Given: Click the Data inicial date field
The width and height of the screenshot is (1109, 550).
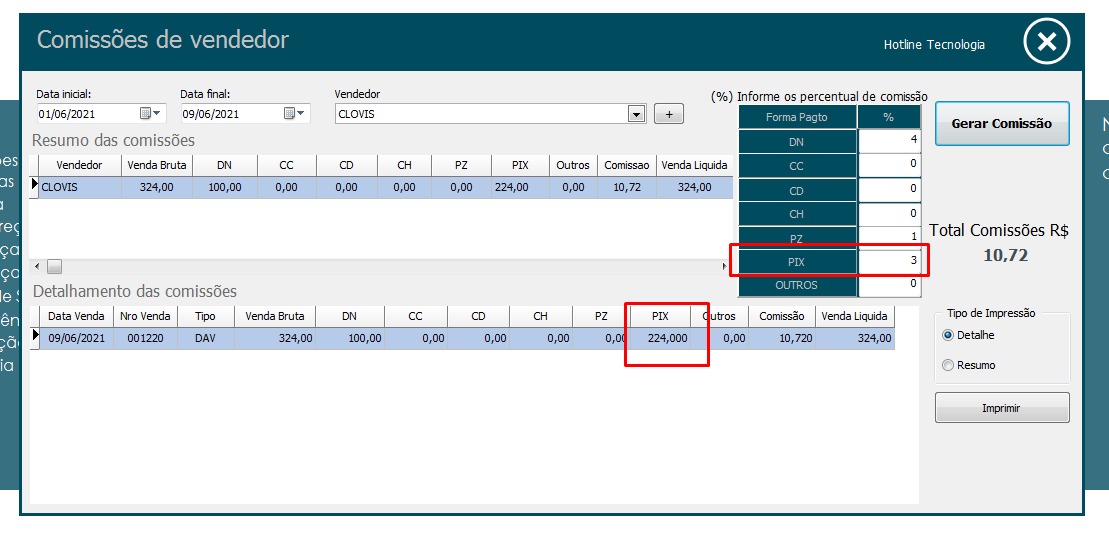Looking at the screenshot, I should 88,114.
